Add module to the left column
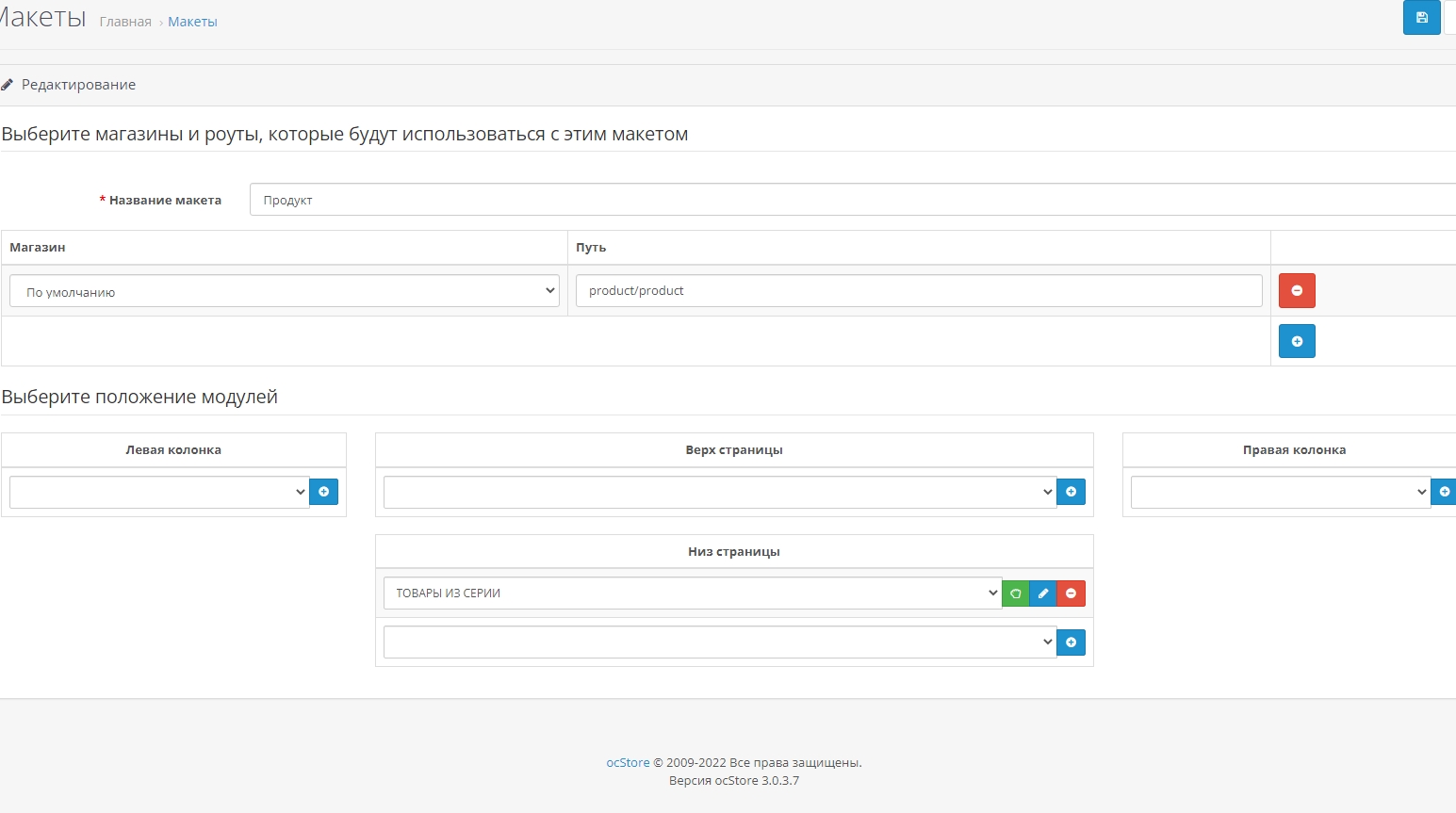 (x=323, y=492)
